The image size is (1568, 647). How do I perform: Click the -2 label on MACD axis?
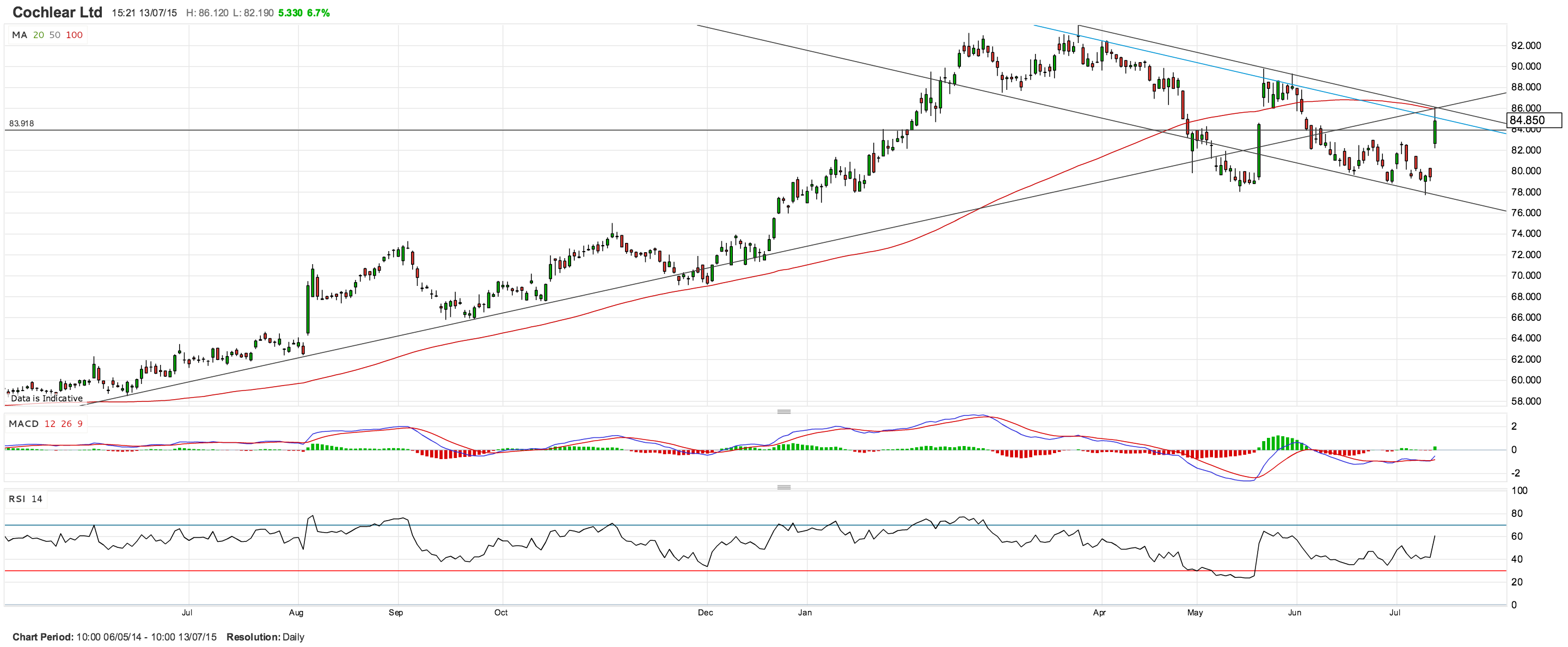[1515, 473]
